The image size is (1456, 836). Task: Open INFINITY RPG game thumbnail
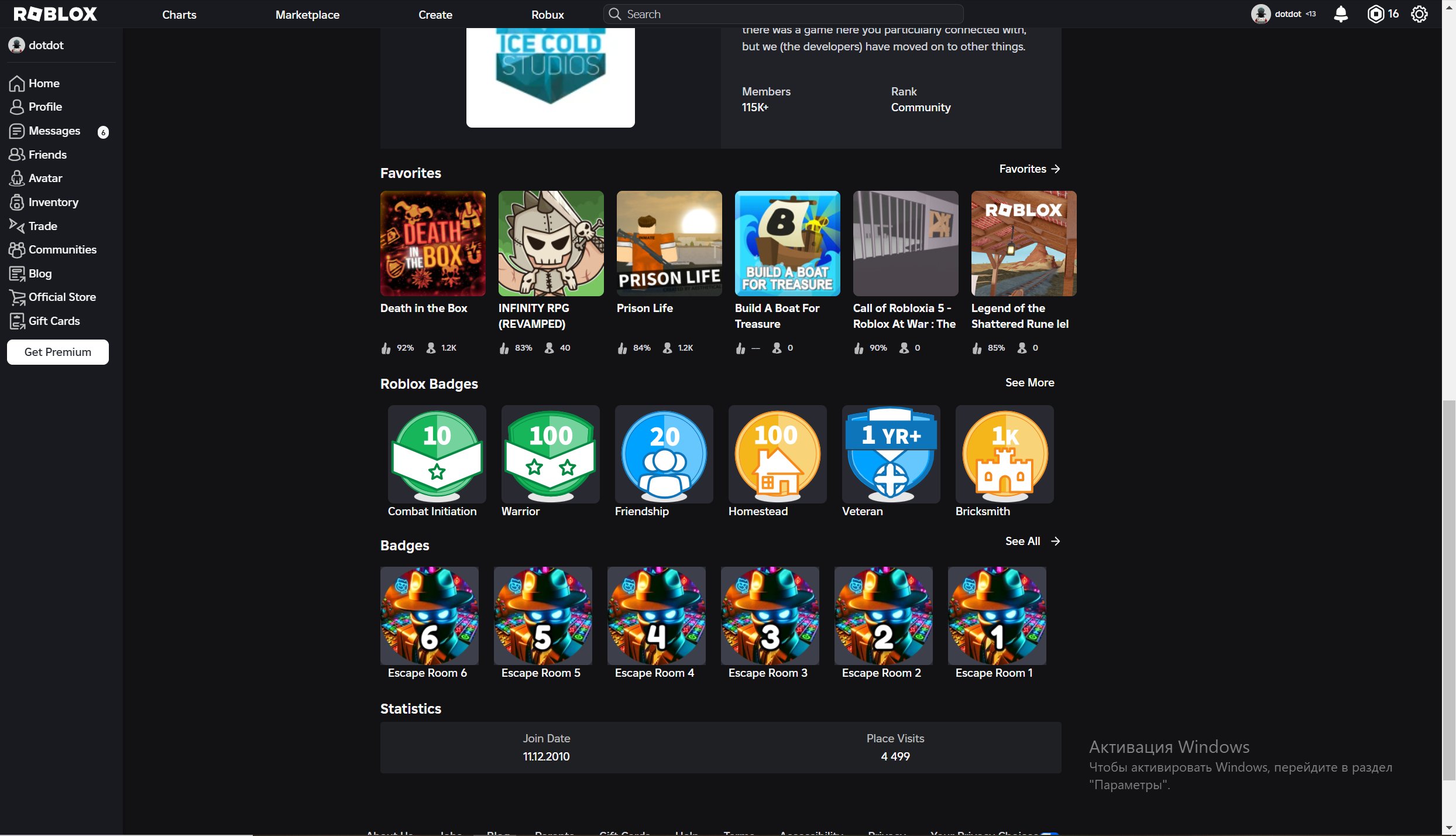pyautogui.click(x=551, y=244)
